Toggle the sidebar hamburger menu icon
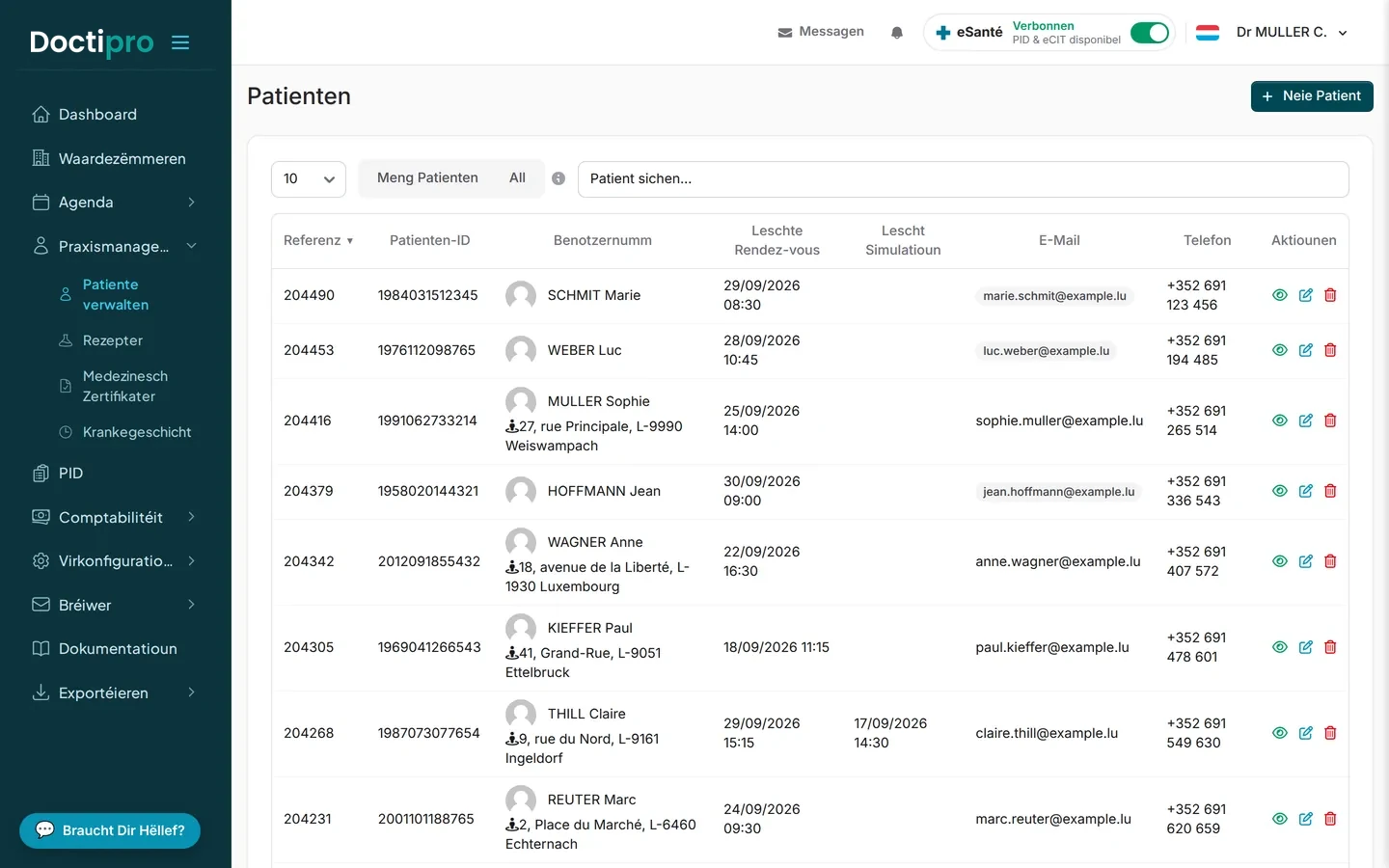This screenshot has height=868, width=1389. [x=180, y=42]
